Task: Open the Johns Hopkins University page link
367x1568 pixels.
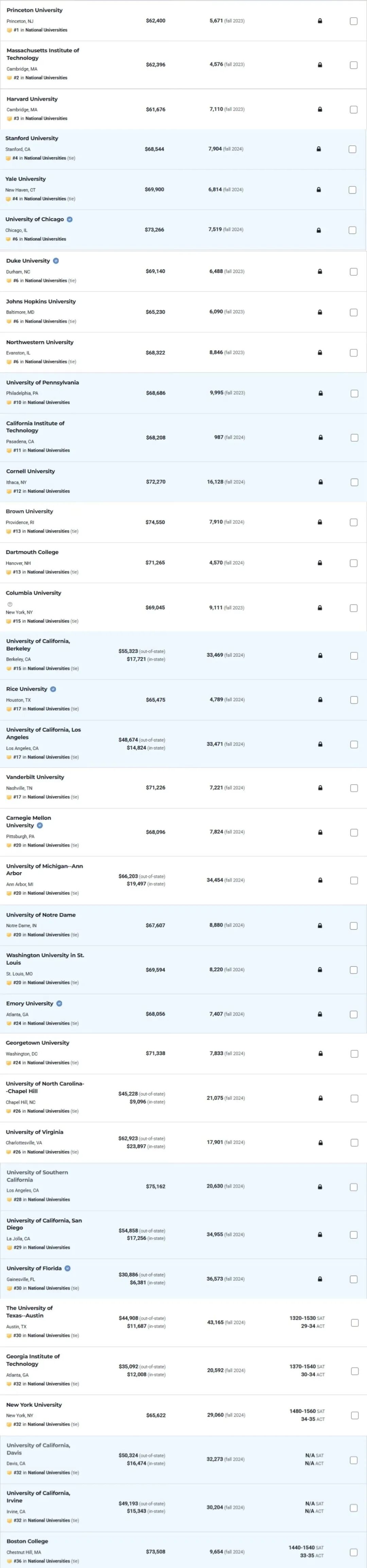Action: [x=41, y=301]
